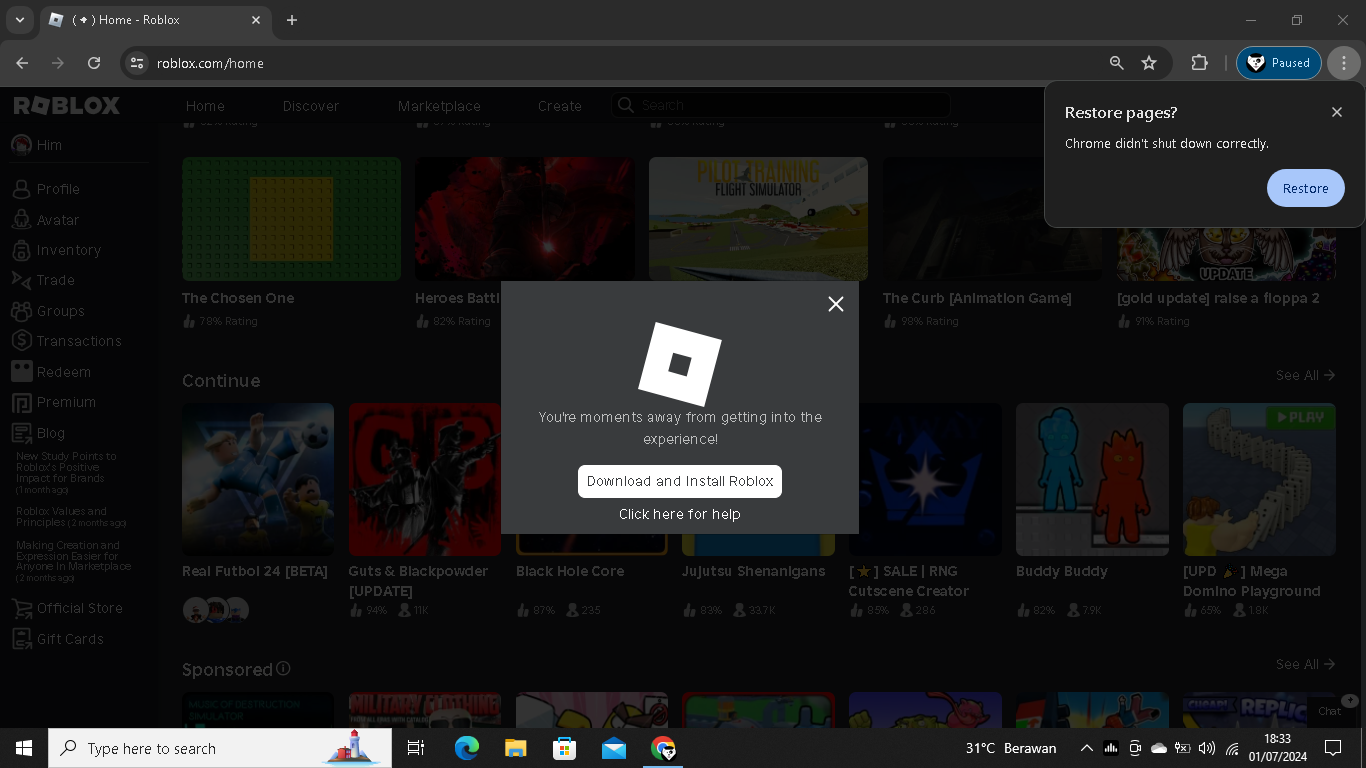This screenshot has height=768, width=1366.
Task: Bookmark this page with the star
Action: (1149, 63)
